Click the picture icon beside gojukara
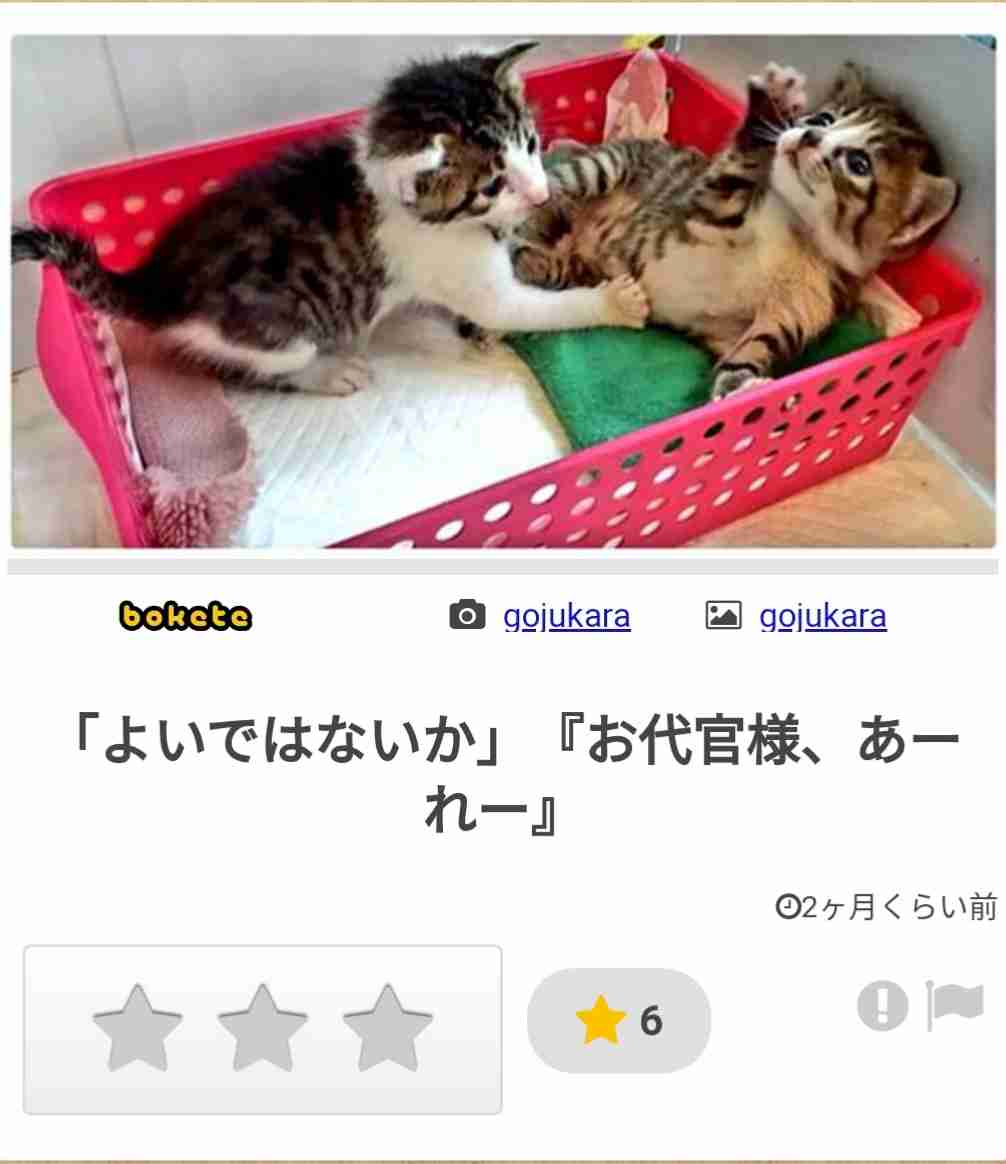1006x1164 pixels. coord(723,615)
